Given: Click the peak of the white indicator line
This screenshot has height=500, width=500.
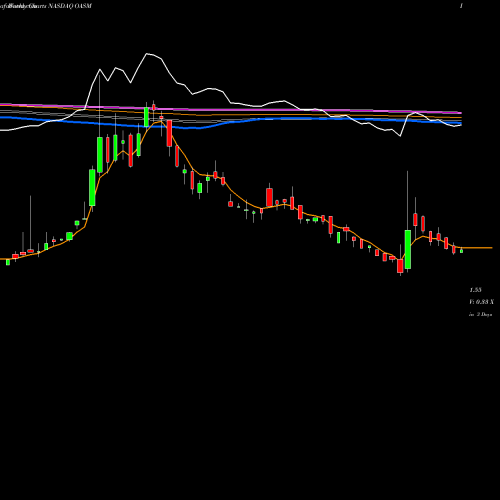Looking at the screenshot, I should click(x=147, y=53).
